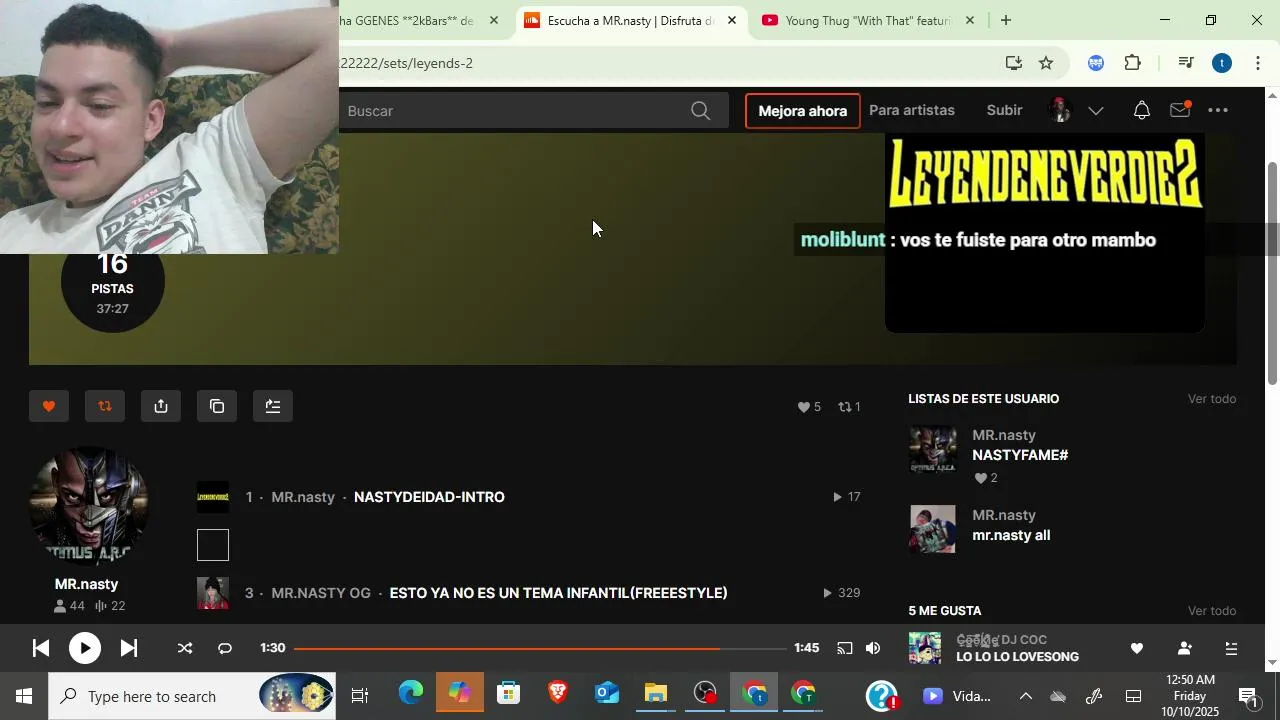Repost the playlist with the repost button
This screenshot has height=720, width=1280.
click(x=105, y=406)
